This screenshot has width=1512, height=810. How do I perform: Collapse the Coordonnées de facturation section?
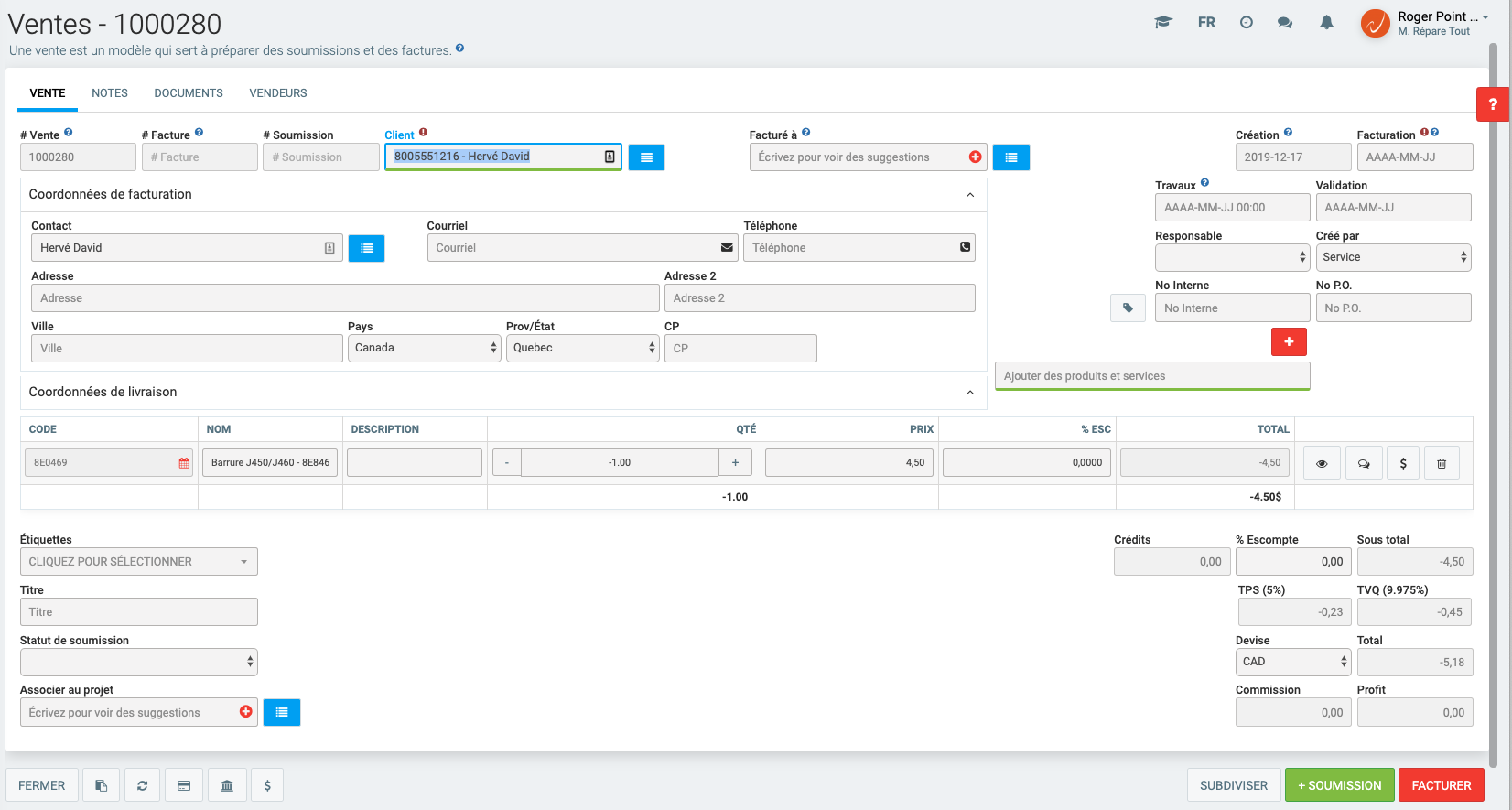tap(970, 195)
